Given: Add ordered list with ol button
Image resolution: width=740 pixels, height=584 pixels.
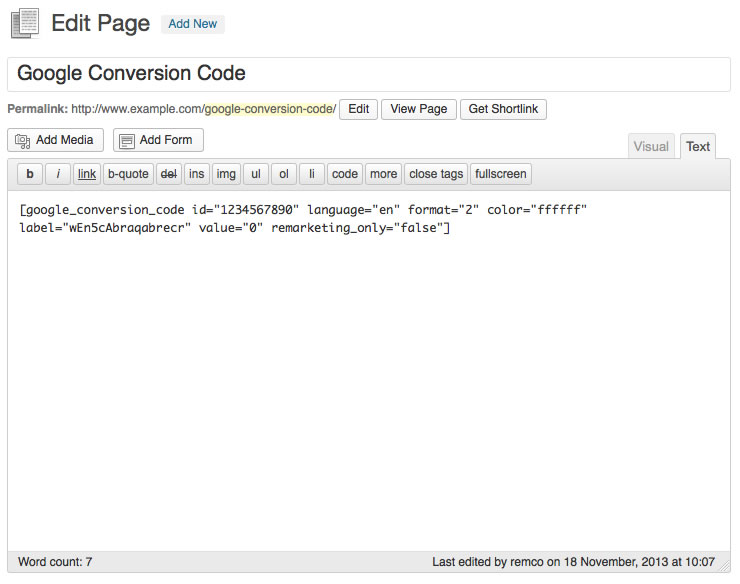Looking at the screenshot, I should [284, 174].
